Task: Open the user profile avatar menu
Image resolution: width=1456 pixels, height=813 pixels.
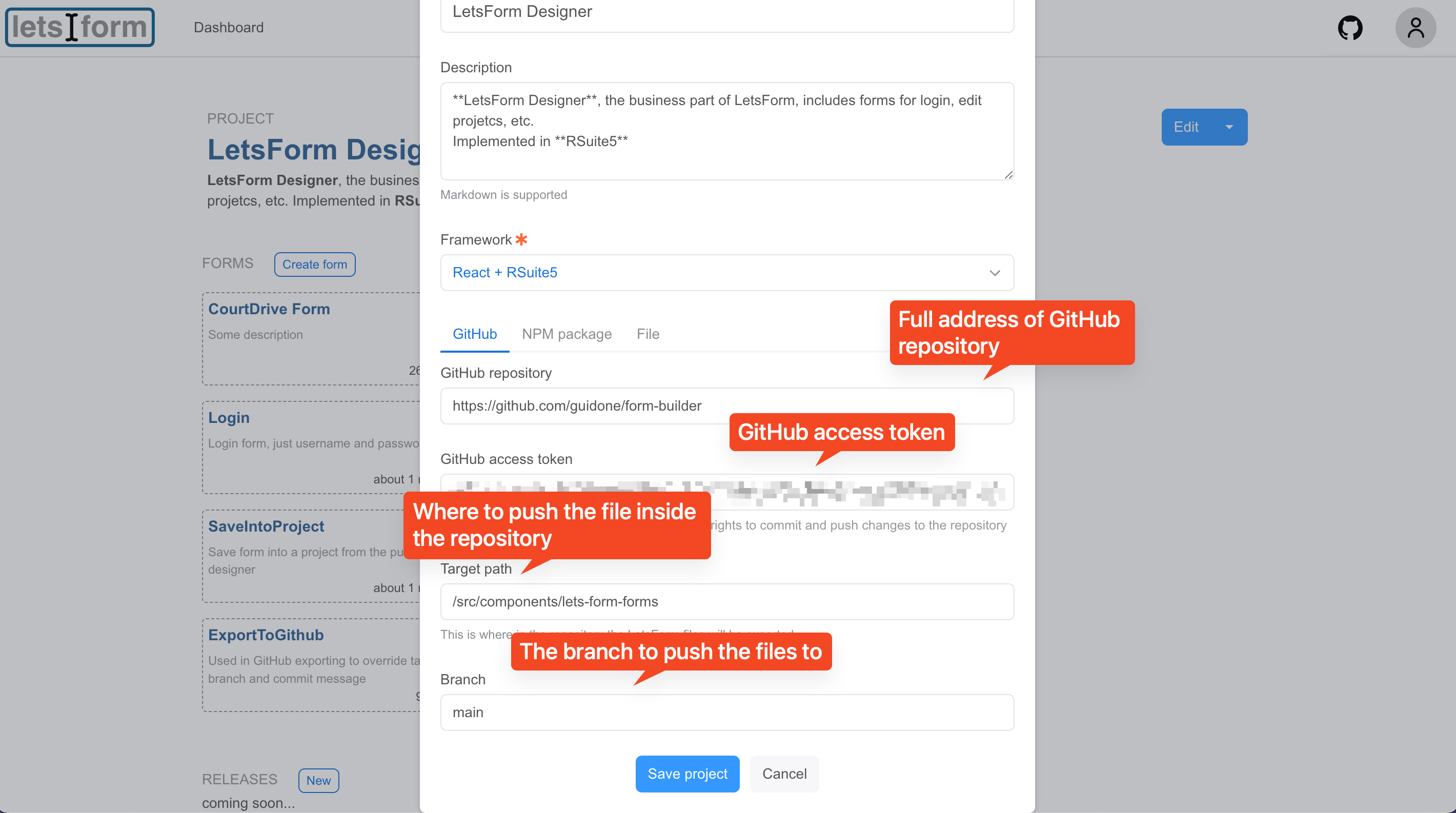Action: [x=1415, y=28]
